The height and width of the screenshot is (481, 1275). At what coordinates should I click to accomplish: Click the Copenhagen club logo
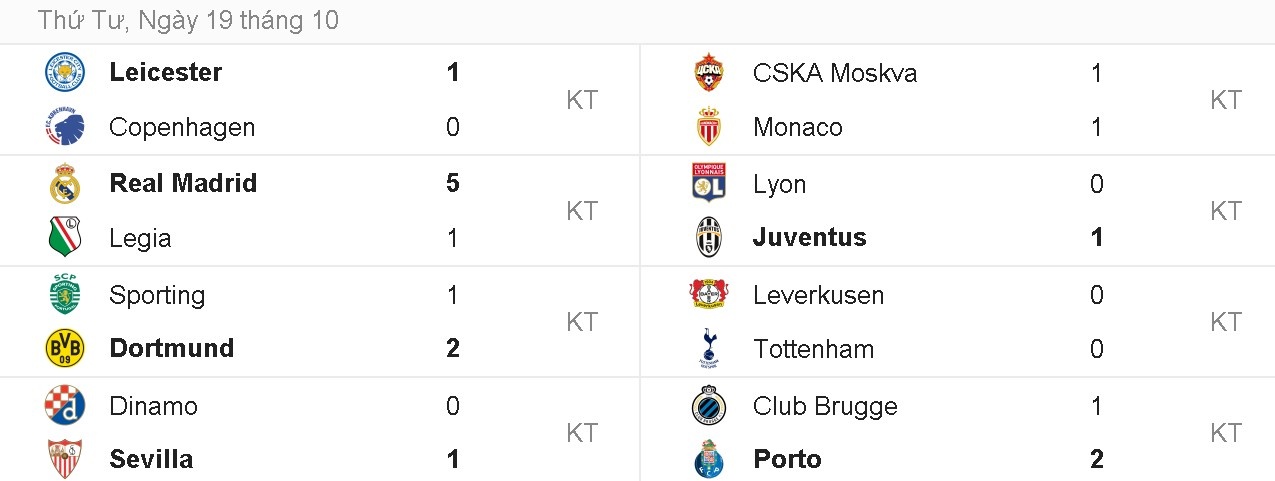[65, 128]
